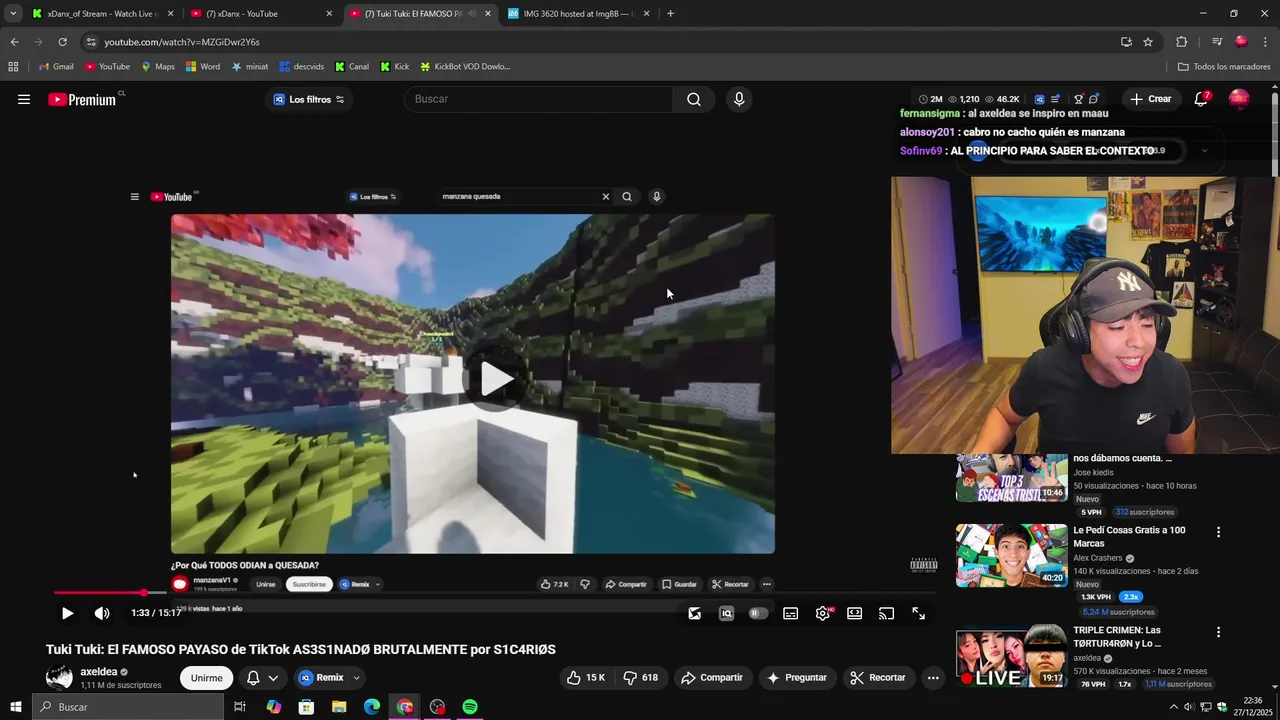This screenshot has height=720, width=1280.
Task: Open Los filtros vidIQ button
Action: (x=309, y=99)
